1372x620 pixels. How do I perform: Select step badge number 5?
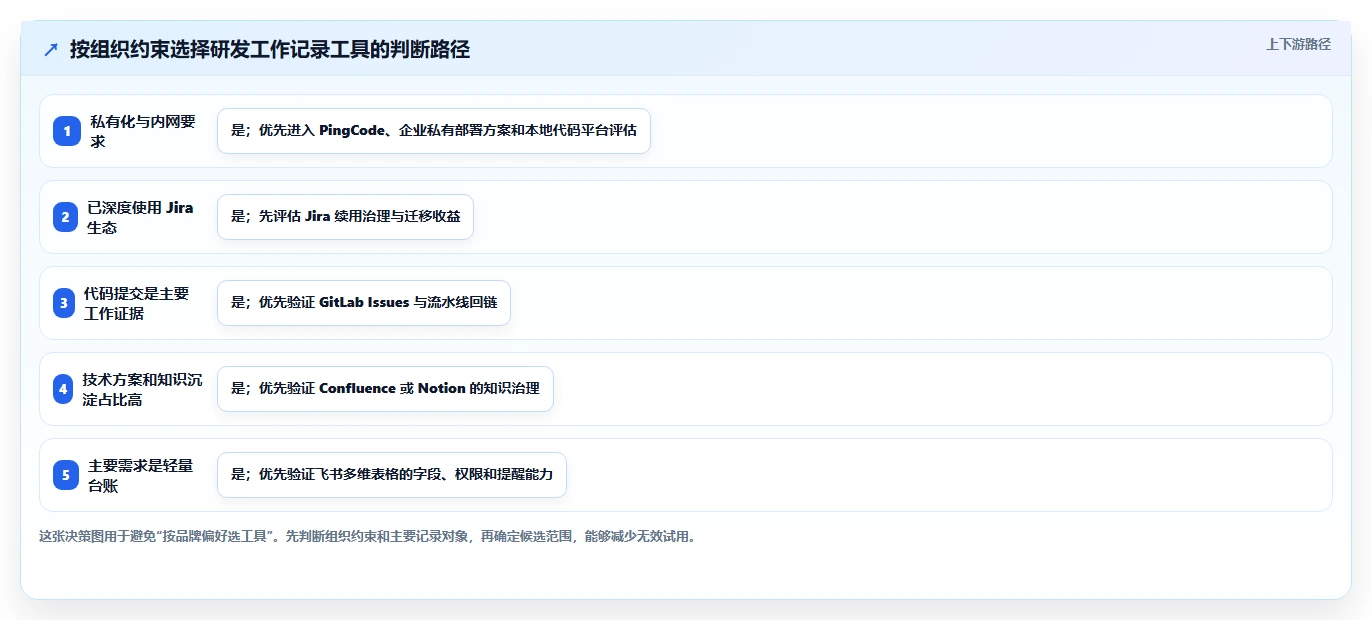66,475
